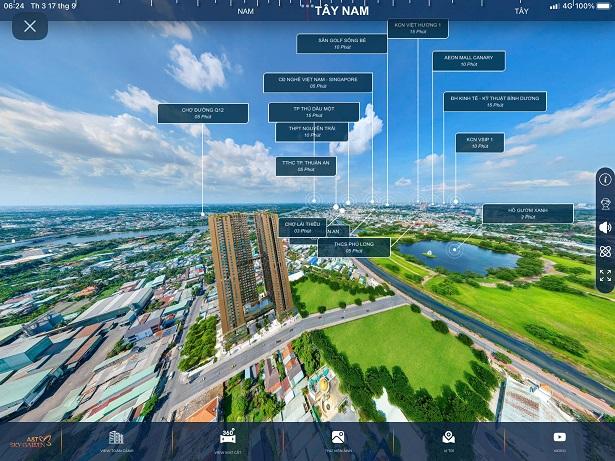615x461 pixels.
Task: Select the 360° view tab
Action: pyautogui.click(x=227, y=440)
